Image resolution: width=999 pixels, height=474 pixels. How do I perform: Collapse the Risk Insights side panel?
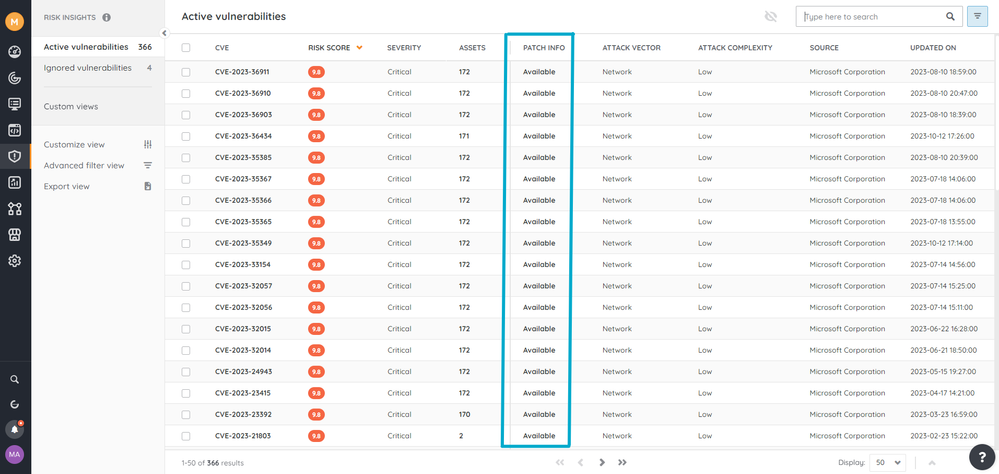coord(164,33)
